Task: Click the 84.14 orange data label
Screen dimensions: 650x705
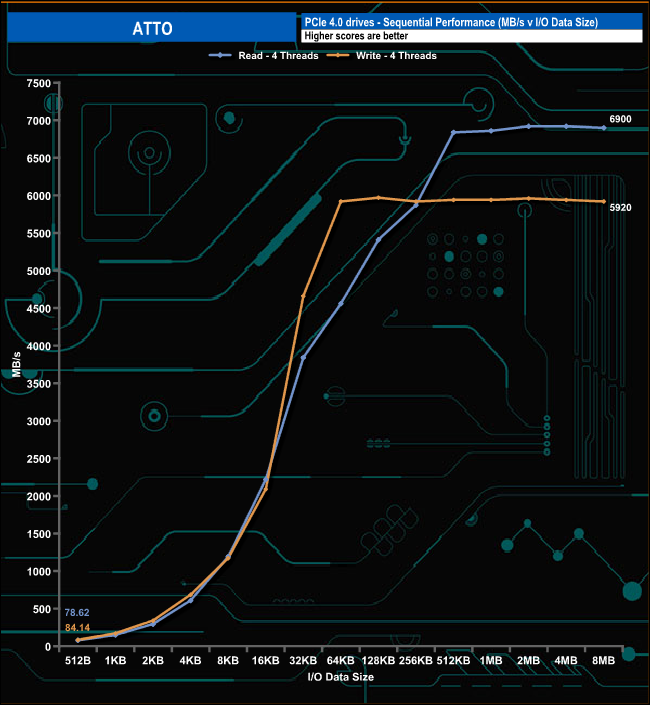Action: (x=78, y=627)
